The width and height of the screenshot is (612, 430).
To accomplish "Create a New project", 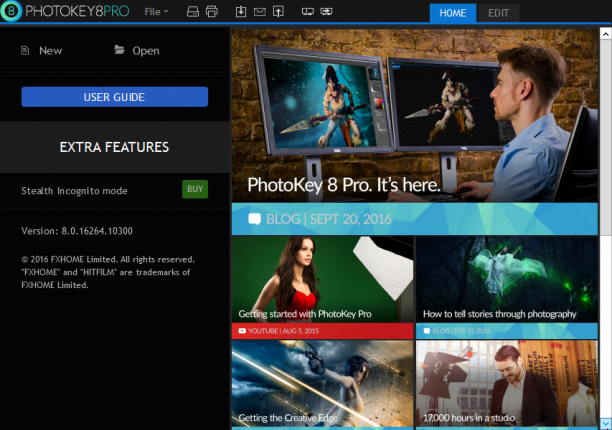I will pos(41,51).
